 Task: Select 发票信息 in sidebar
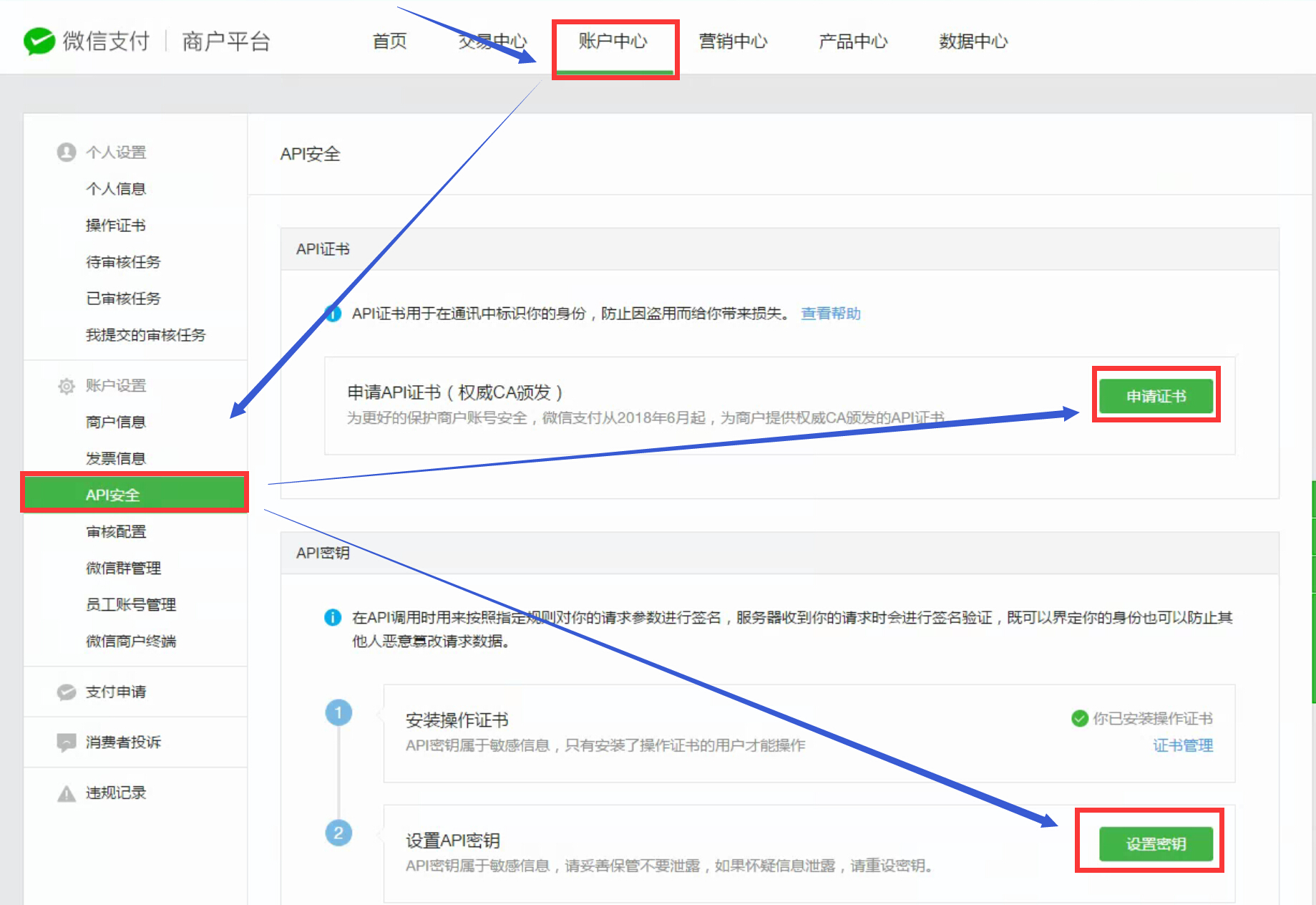click(x=116, y=459)
